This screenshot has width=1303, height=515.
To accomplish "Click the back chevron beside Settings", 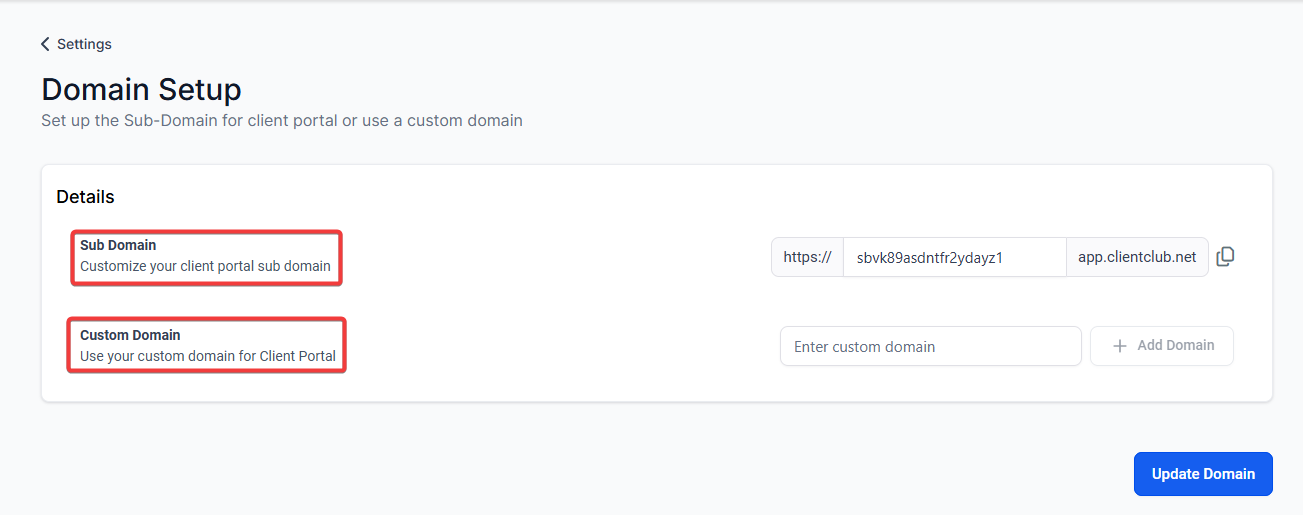I will pyautogui.click(x=45, y=44).
